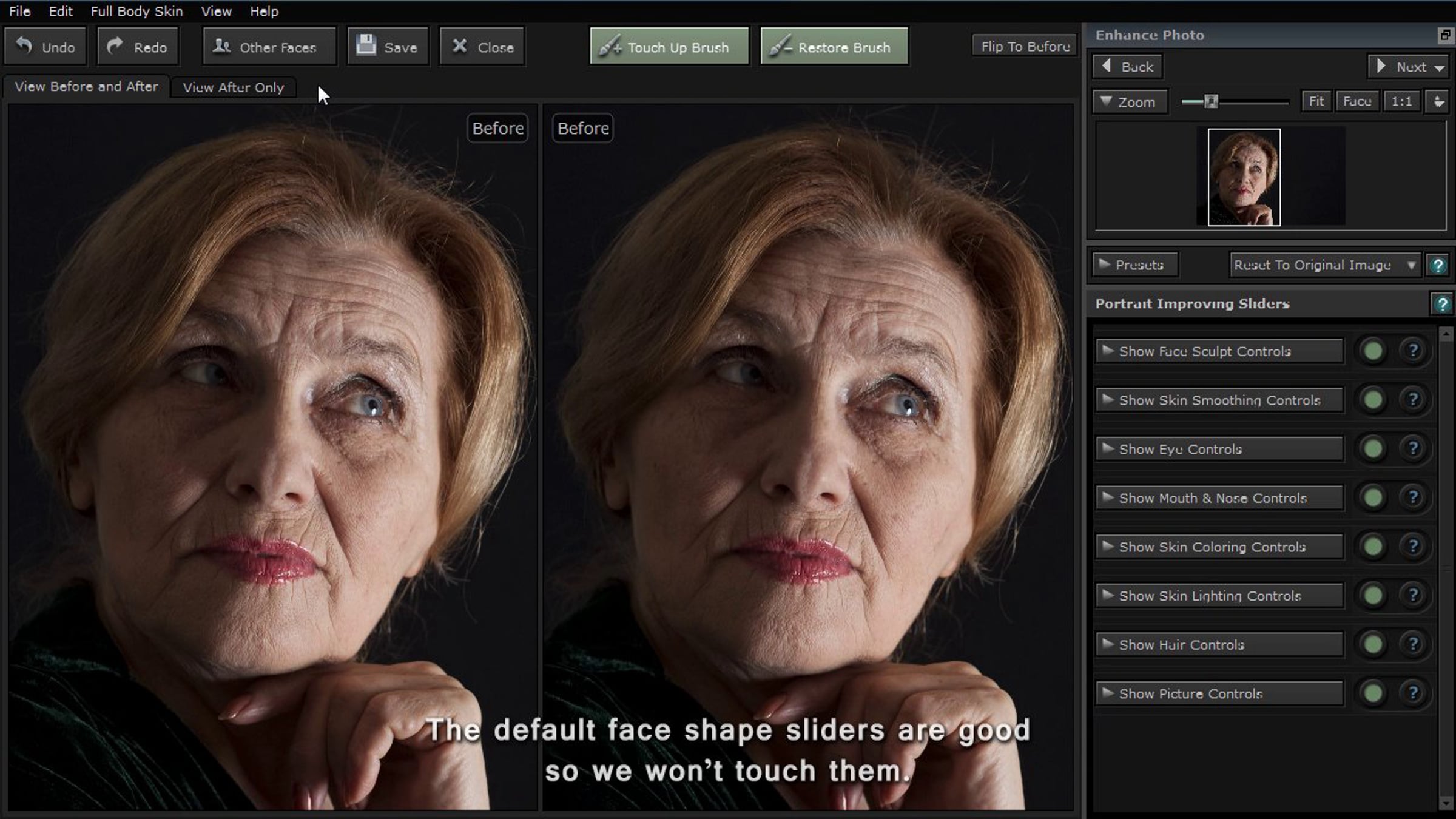
Task: Open the Other Faces selector
Action: click(x=269, y=47)
